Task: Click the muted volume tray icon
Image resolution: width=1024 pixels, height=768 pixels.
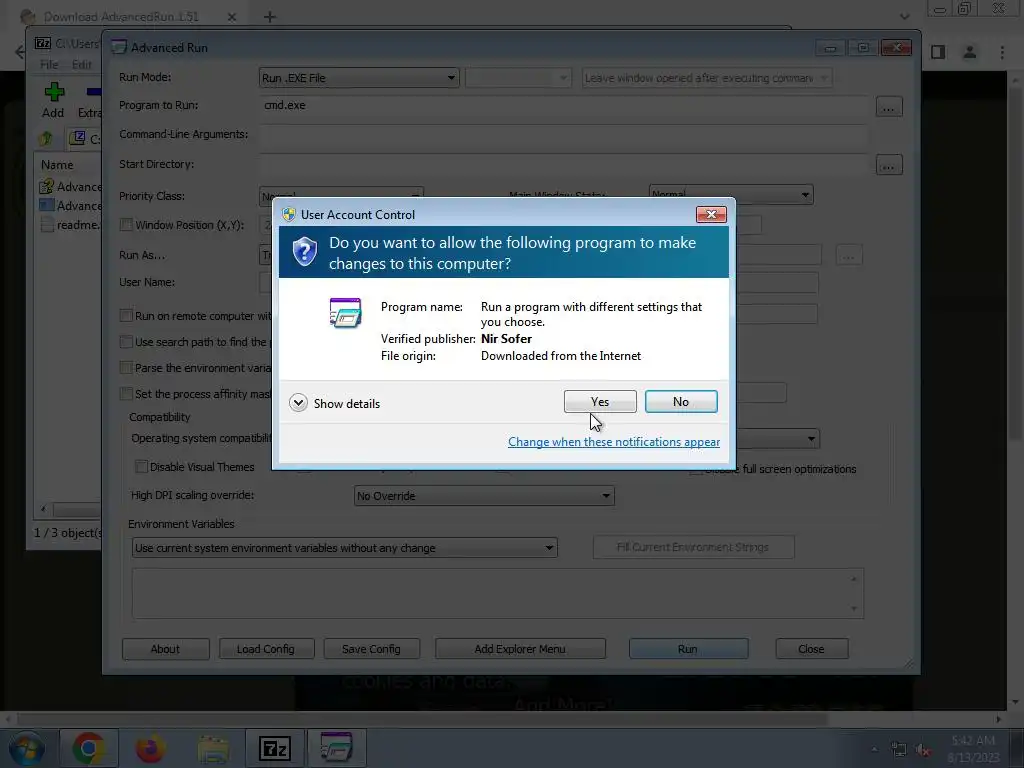Action: click(923, 750)
